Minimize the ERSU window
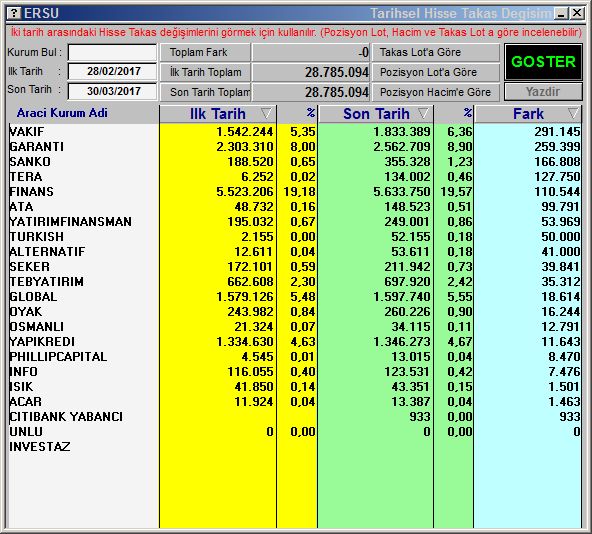 (x=561, y=14)
